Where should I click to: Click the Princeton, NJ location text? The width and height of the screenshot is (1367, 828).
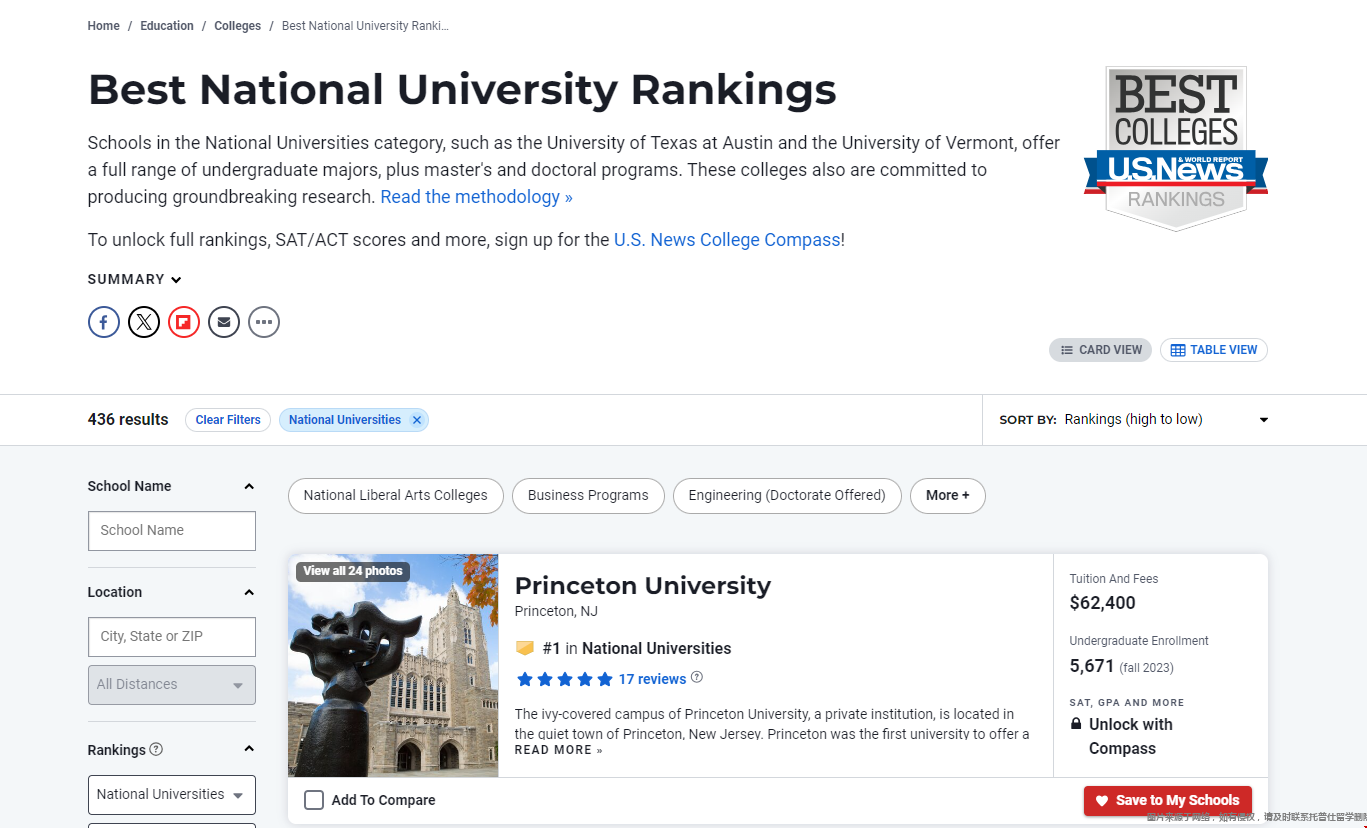click(556, 611)
